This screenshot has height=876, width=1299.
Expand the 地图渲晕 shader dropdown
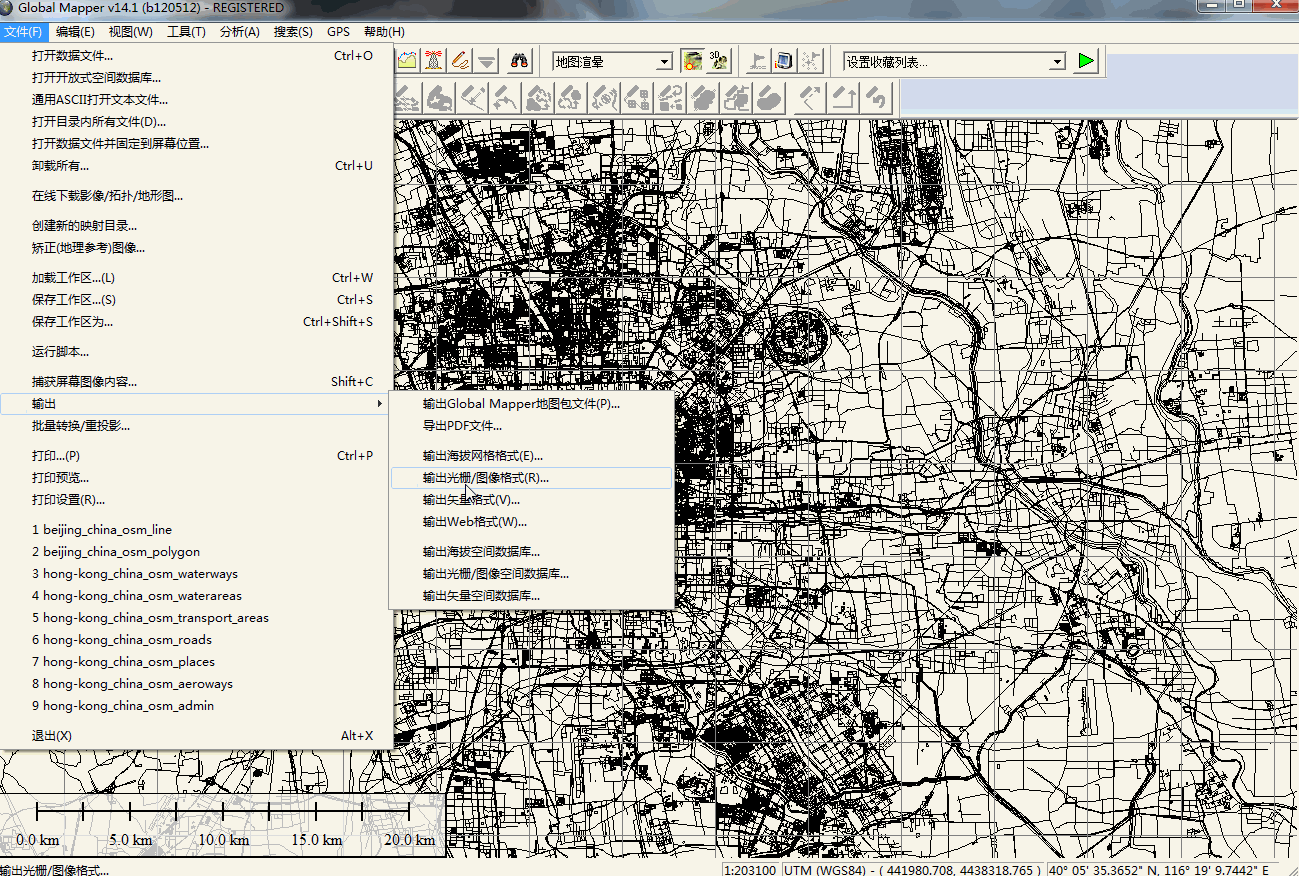[664, 62]
